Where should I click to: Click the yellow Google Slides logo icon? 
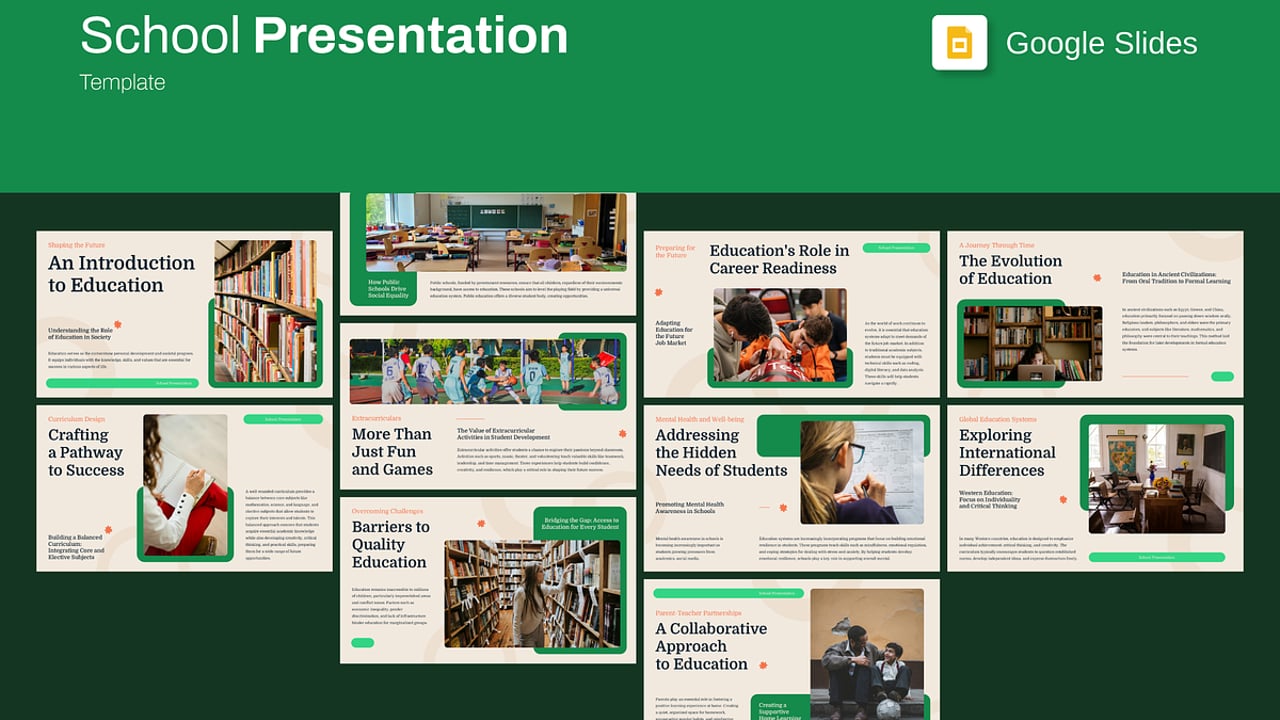tap(959, 43)
